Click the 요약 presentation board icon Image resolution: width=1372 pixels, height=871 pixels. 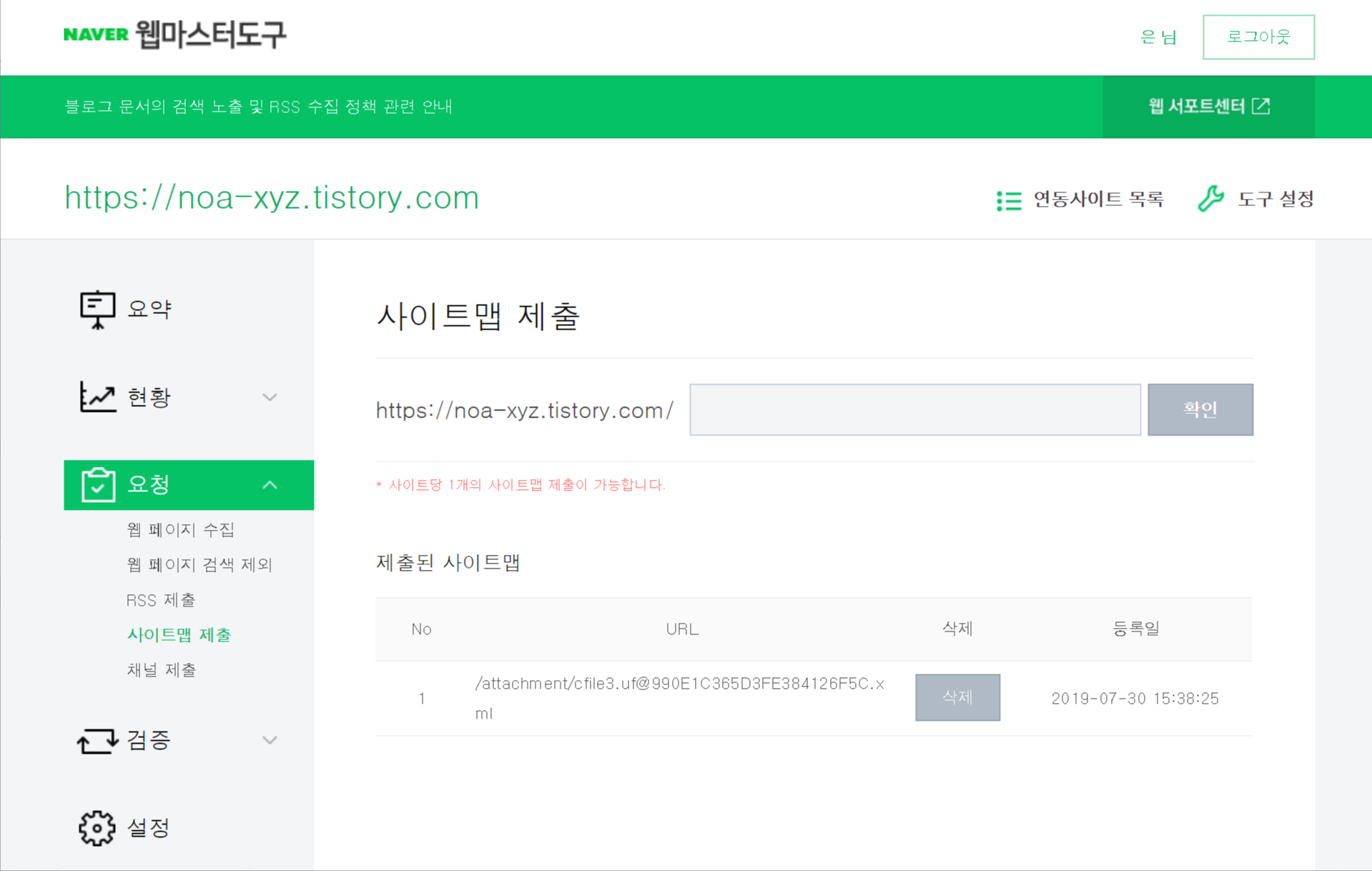[97, 310]
